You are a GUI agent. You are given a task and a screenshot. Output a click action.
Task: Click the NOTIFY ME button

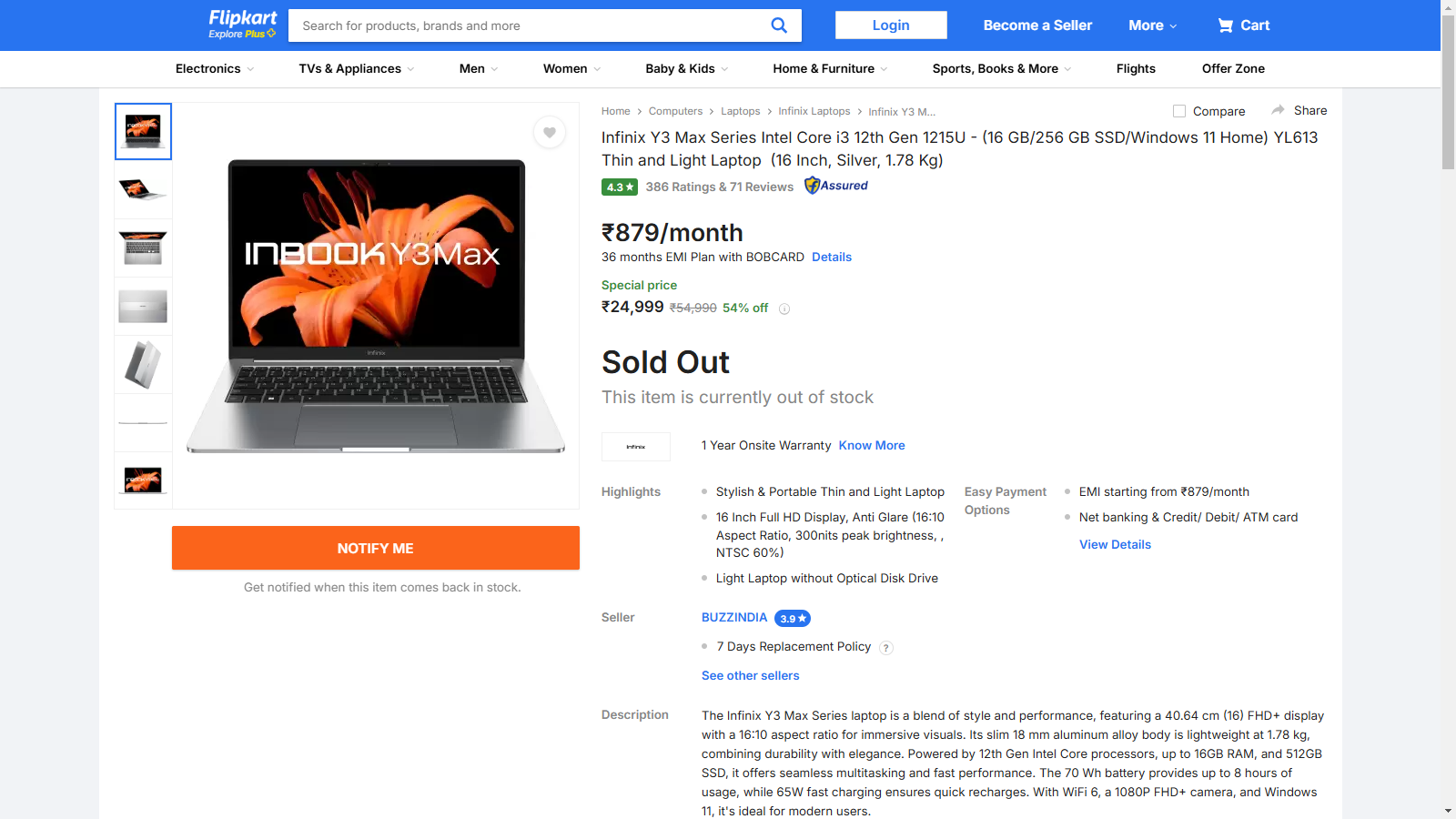point(375,548)
